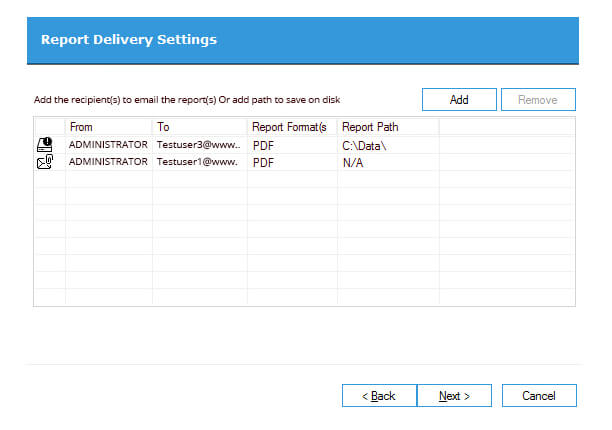Go back with the Back button
This screenshot has width=612, height=430.
[379, 396]
